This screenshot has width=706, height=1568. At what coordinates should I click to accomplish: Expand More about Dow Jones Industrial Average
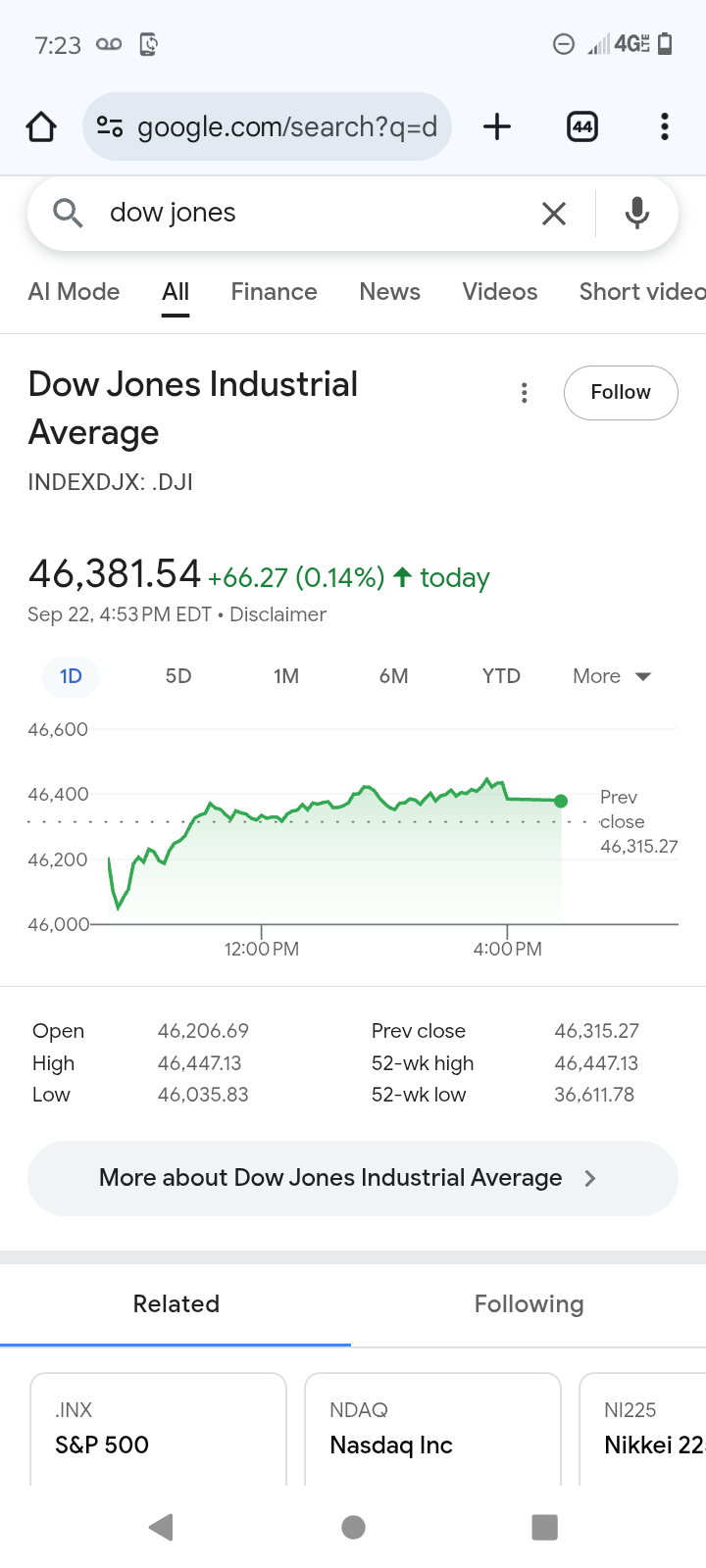[x=353, y=1178]
